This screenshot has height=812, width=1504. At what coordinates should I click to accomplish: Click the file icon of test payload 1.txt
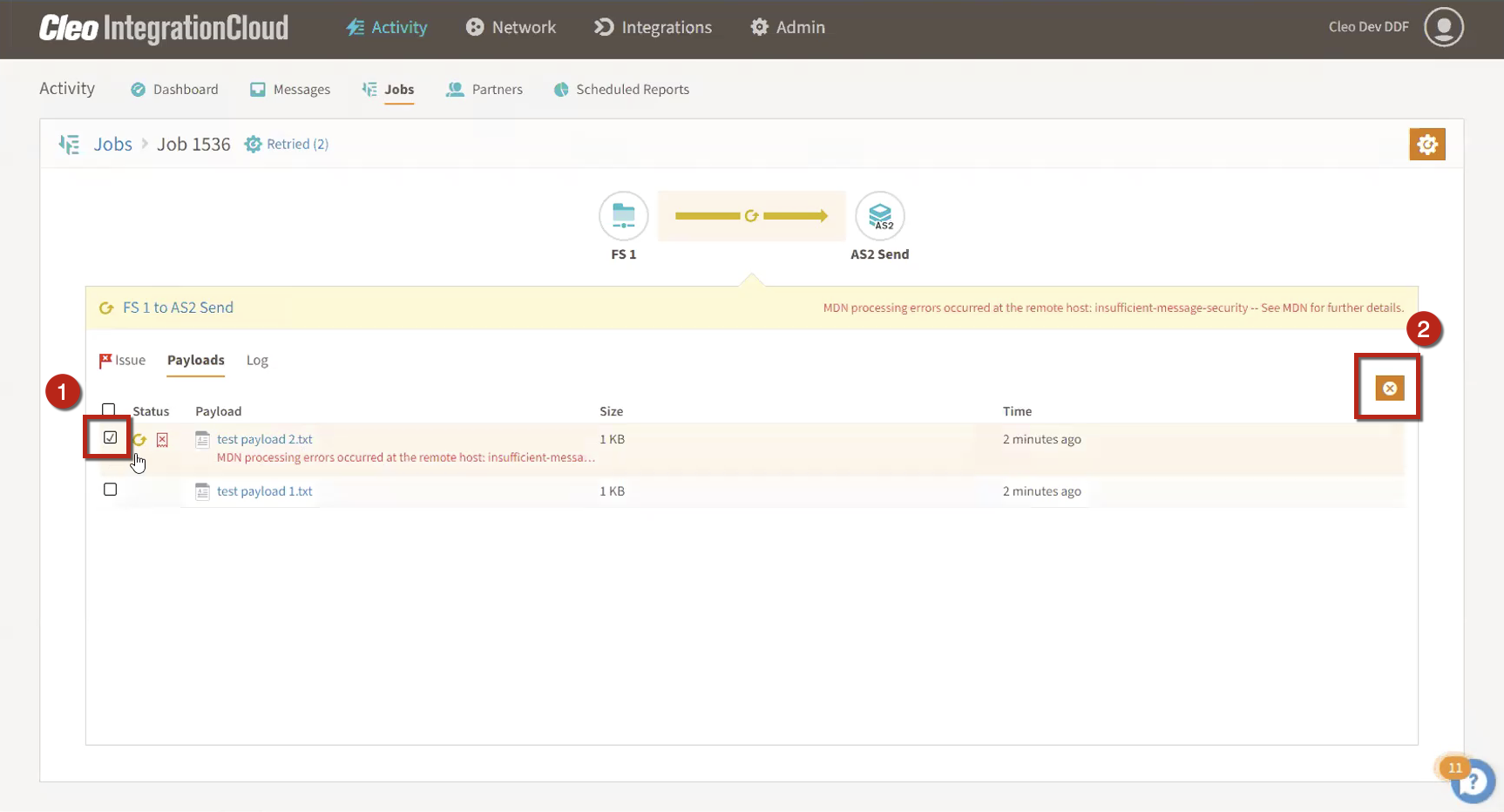pos(202,491)
